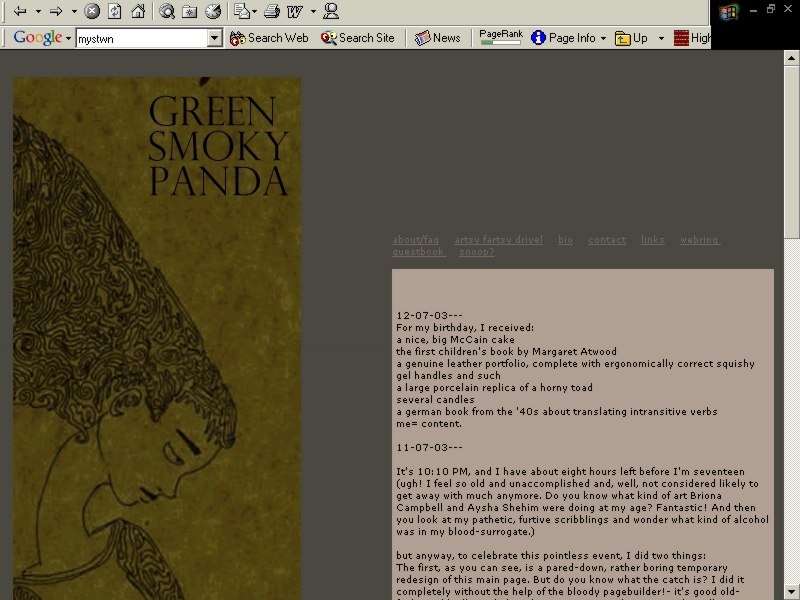Go forward with the Forward arrow
This screenshot has width=800, height=600.
(x=56, y=11)
